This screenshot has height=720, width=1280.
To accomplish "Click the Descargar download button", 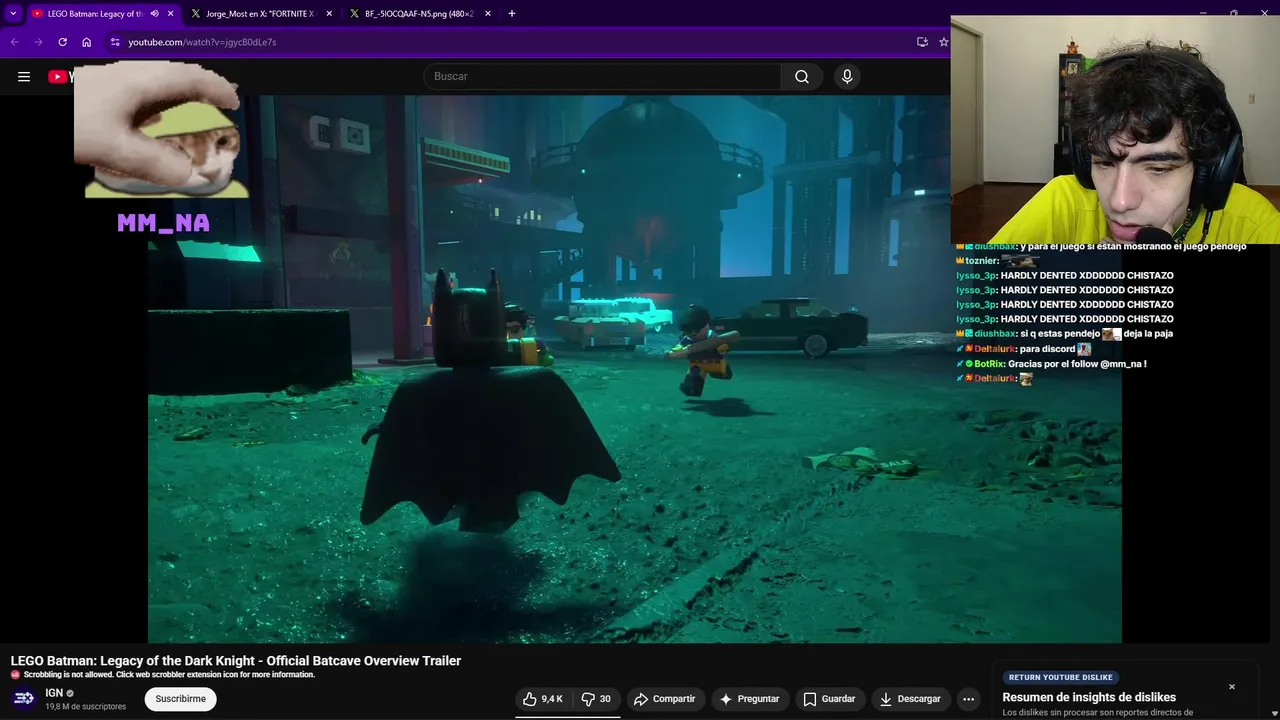I will coord(910,699).
